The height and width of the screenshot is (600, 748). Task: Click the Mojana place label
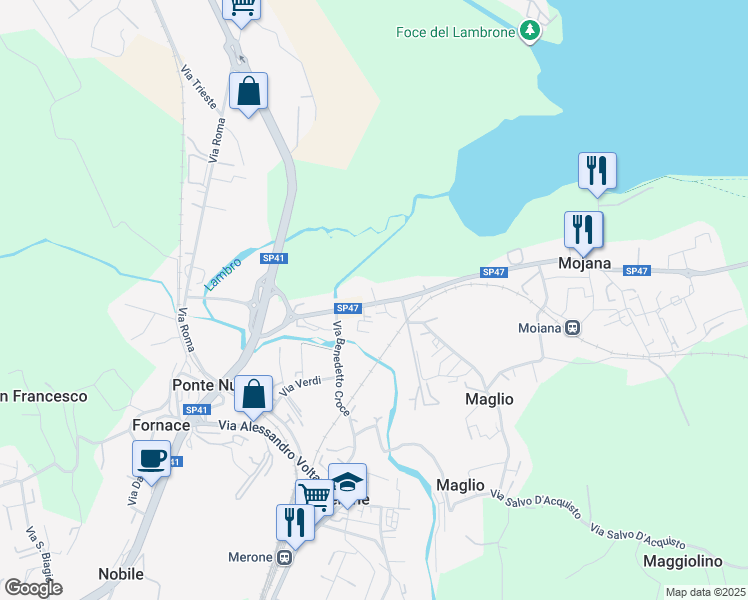(584, 263)
